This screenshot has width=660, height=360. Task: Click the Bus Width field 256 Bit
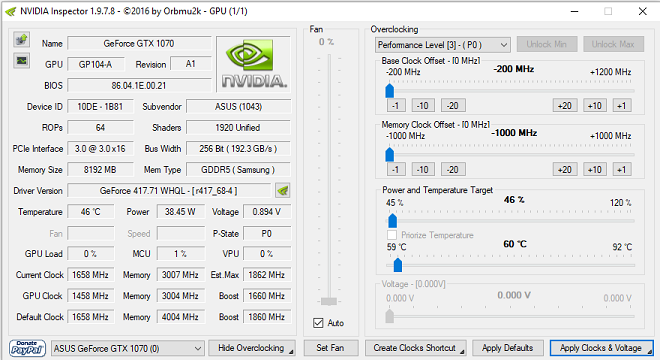click(x=239, y=149)
